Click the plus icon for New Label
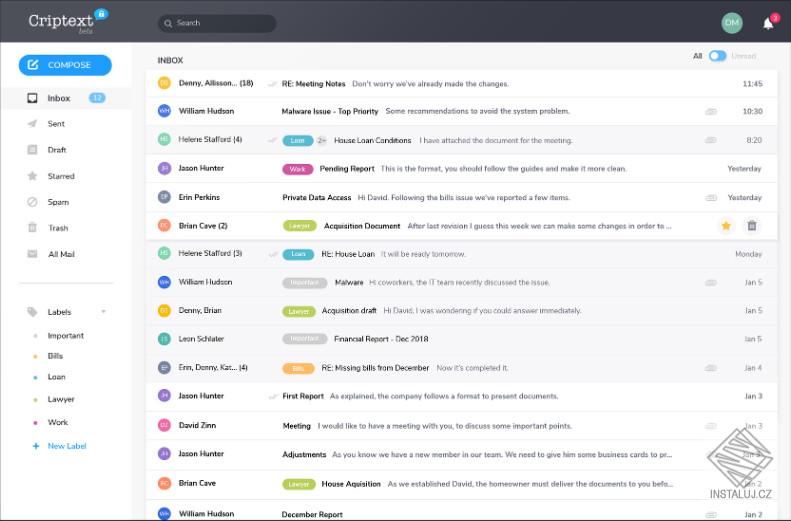This screenshot has height=521, width=791. point(36,446)
